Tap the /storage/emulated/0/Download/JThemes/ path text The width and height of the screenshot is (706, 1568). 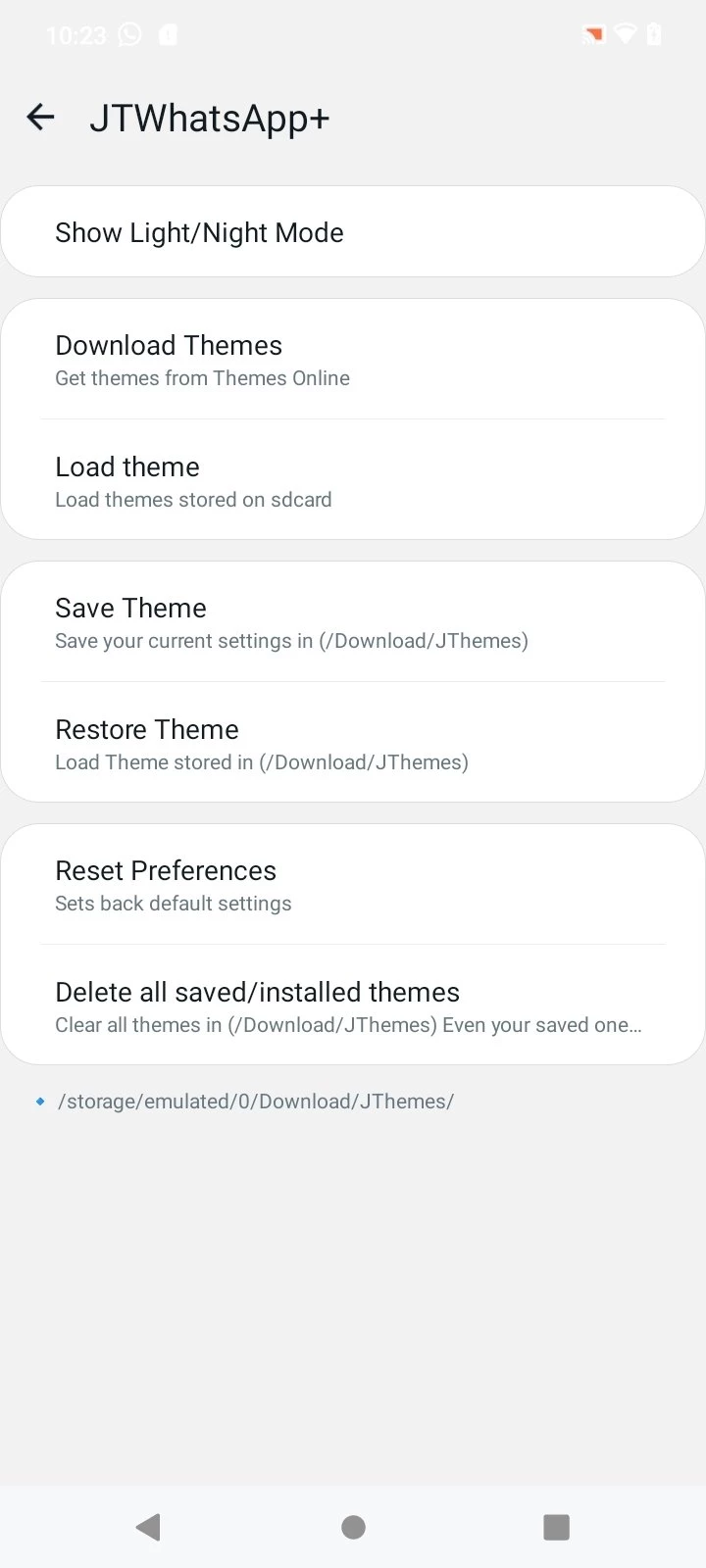tap(256, 1102)
